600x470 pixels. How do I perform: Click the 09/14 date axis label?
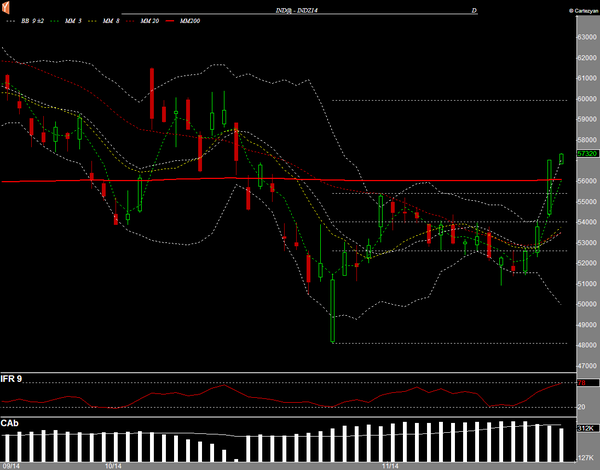point(12,465)
